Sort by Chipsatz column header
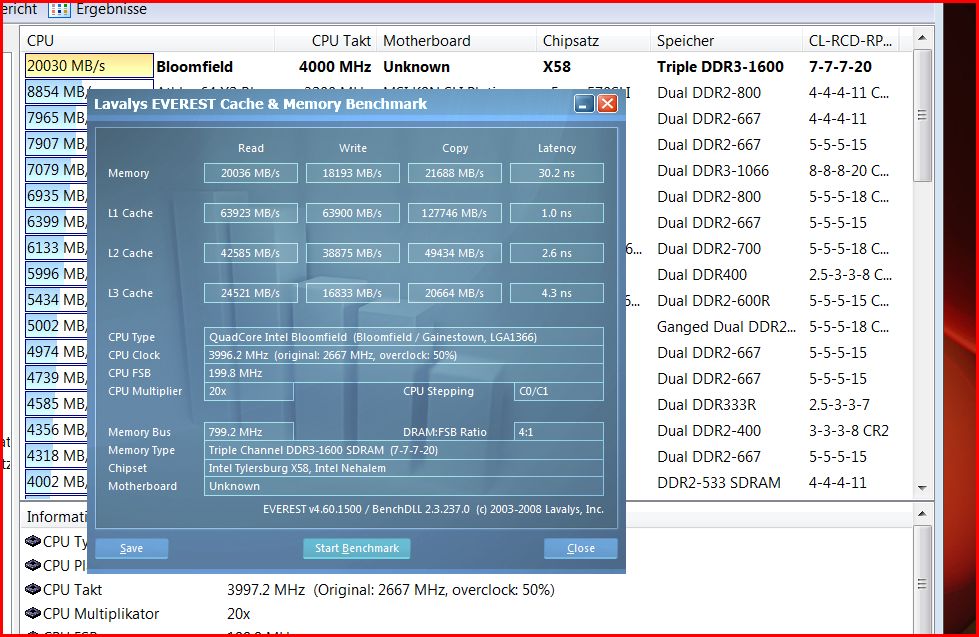 click(593, 41)
